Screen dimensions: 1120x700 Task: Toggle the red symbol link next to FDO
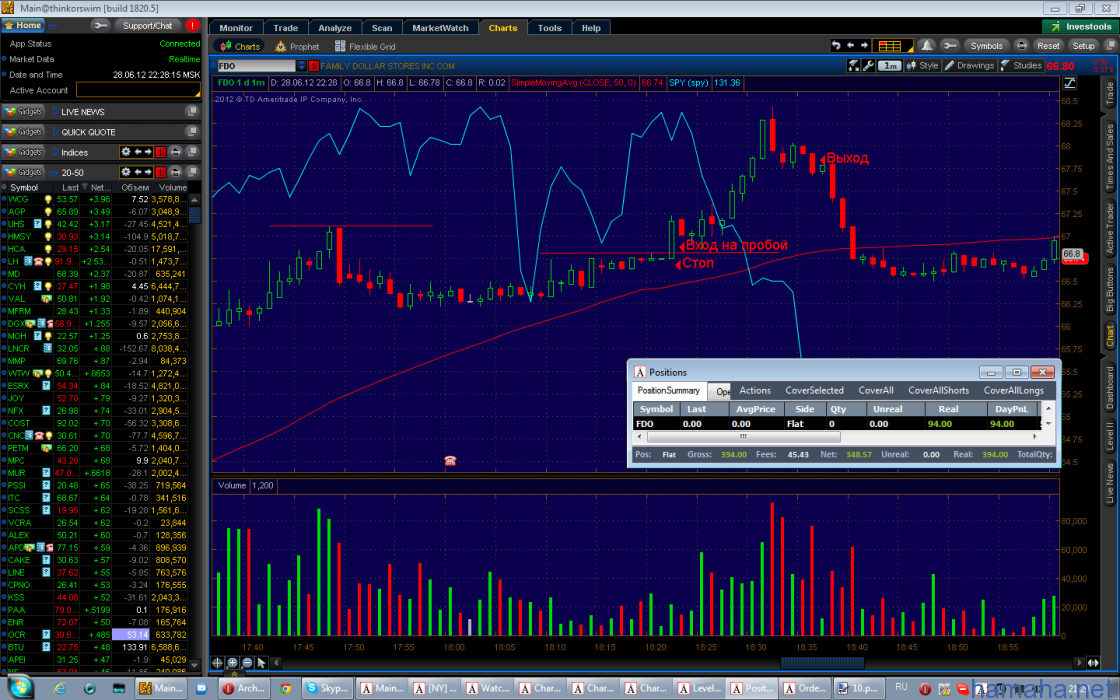(313, 66)
